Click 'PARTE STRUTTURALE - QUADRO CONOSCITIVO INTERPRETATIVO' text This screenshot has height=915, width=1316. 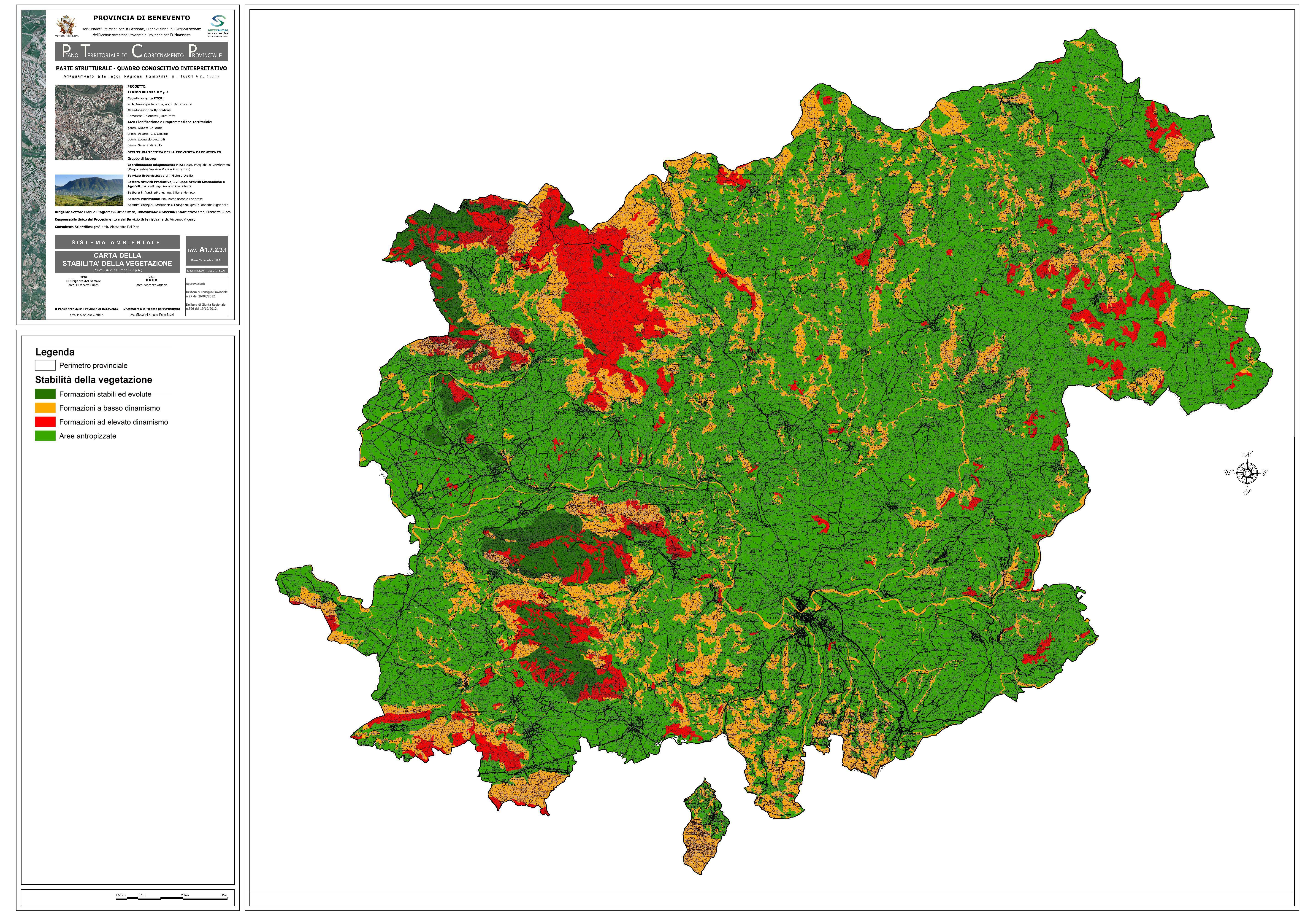tap(142, 68)
